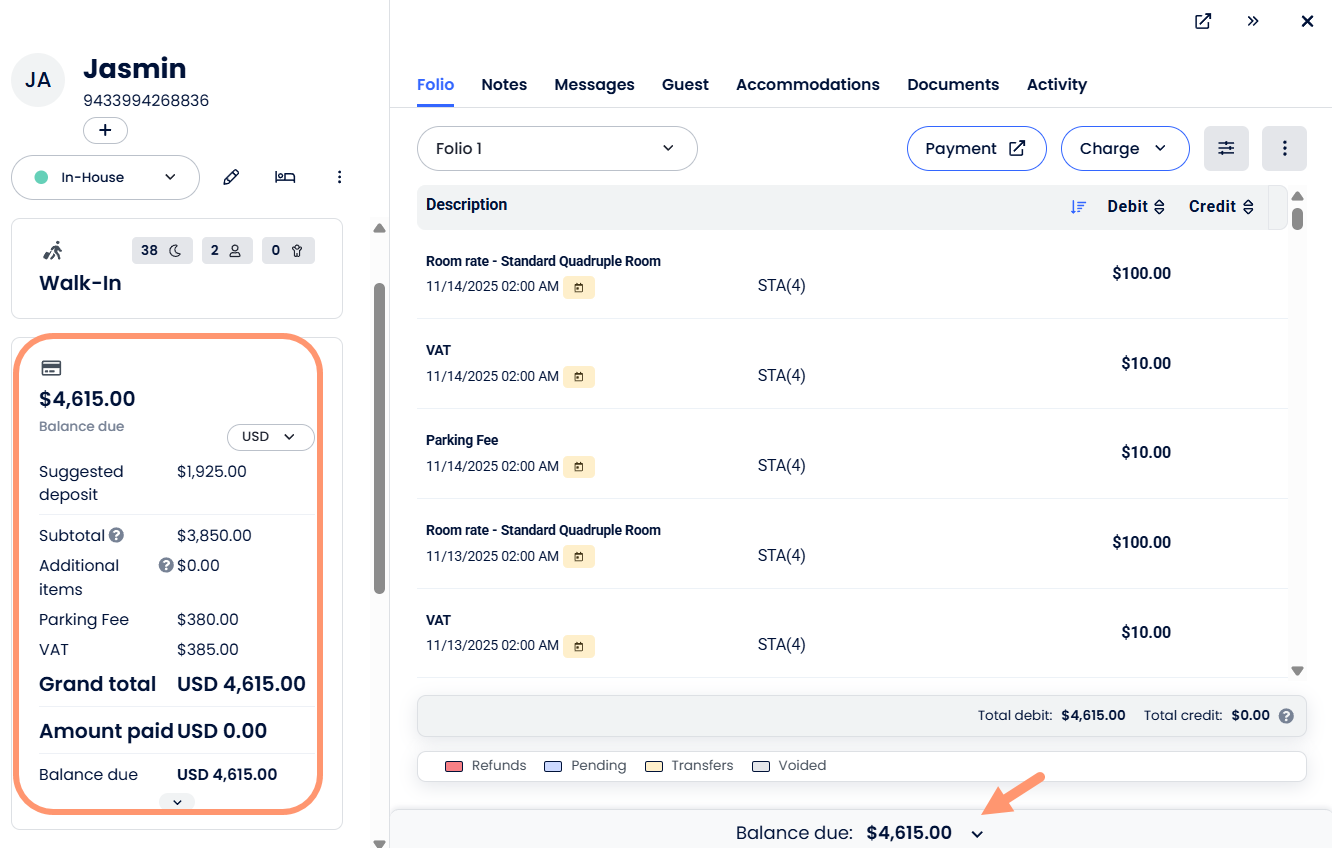
Task: Open the Charge dropdown button
Action: (x=1124, y=148)
